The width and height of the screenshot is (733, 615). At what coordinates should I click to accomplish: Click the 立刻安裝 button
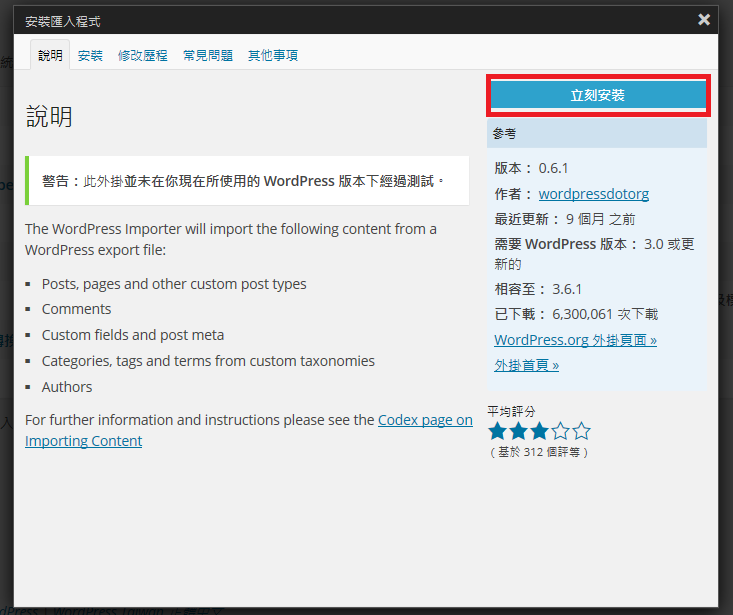tap(597, 95)
